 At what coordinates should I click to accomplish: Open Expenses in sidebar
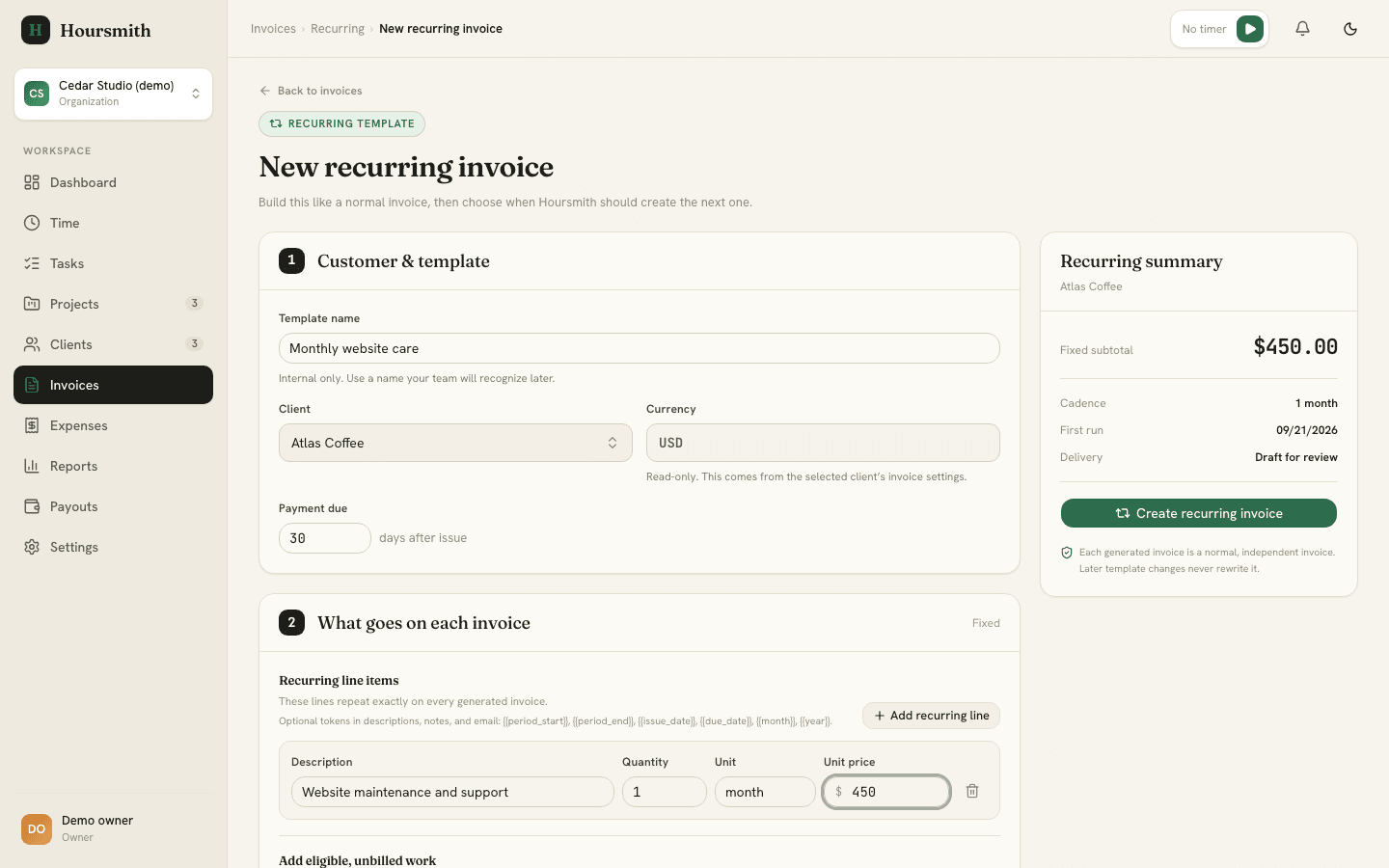pyautogui.click(x=113, y=425)
